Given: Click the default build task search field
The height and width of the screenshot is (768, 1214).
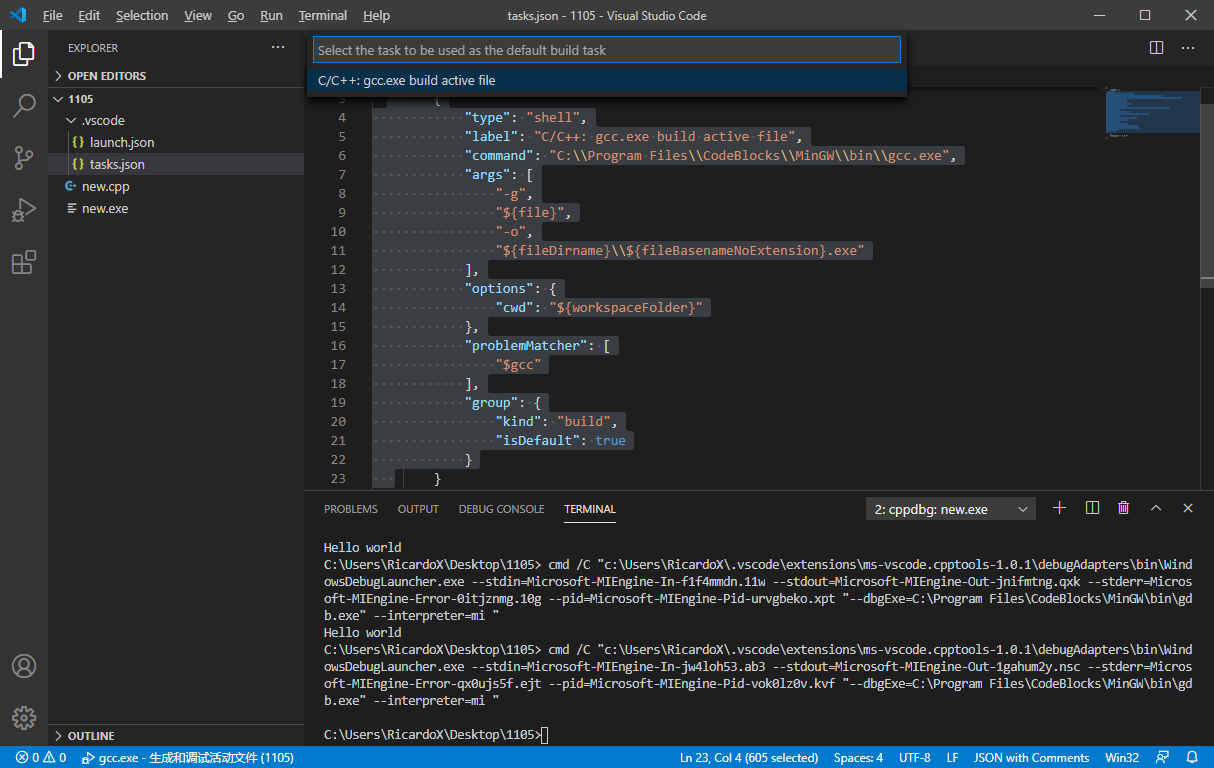Looking at the screenshot, I should point(606,50).
